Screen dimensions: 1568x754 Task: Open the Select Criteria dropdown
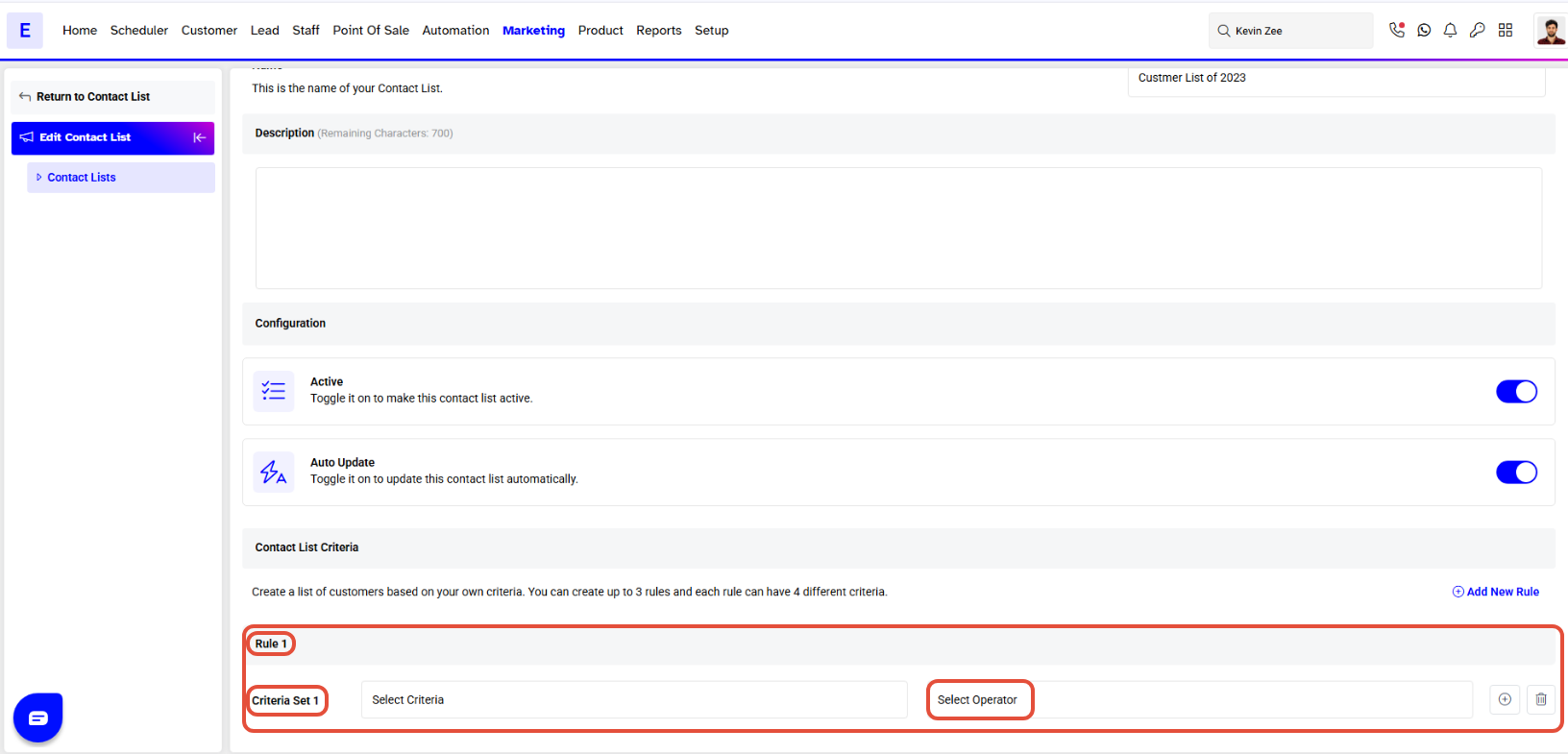[x=634, y=699]
